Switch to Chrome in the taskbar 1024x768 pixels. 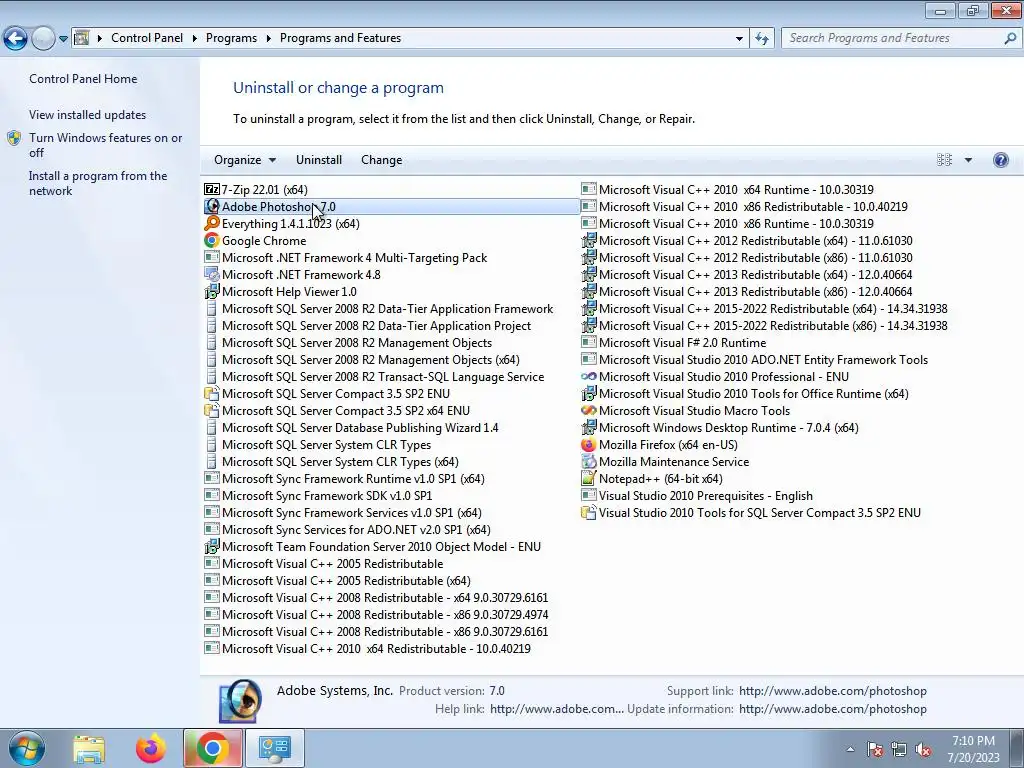coord(212,748)
